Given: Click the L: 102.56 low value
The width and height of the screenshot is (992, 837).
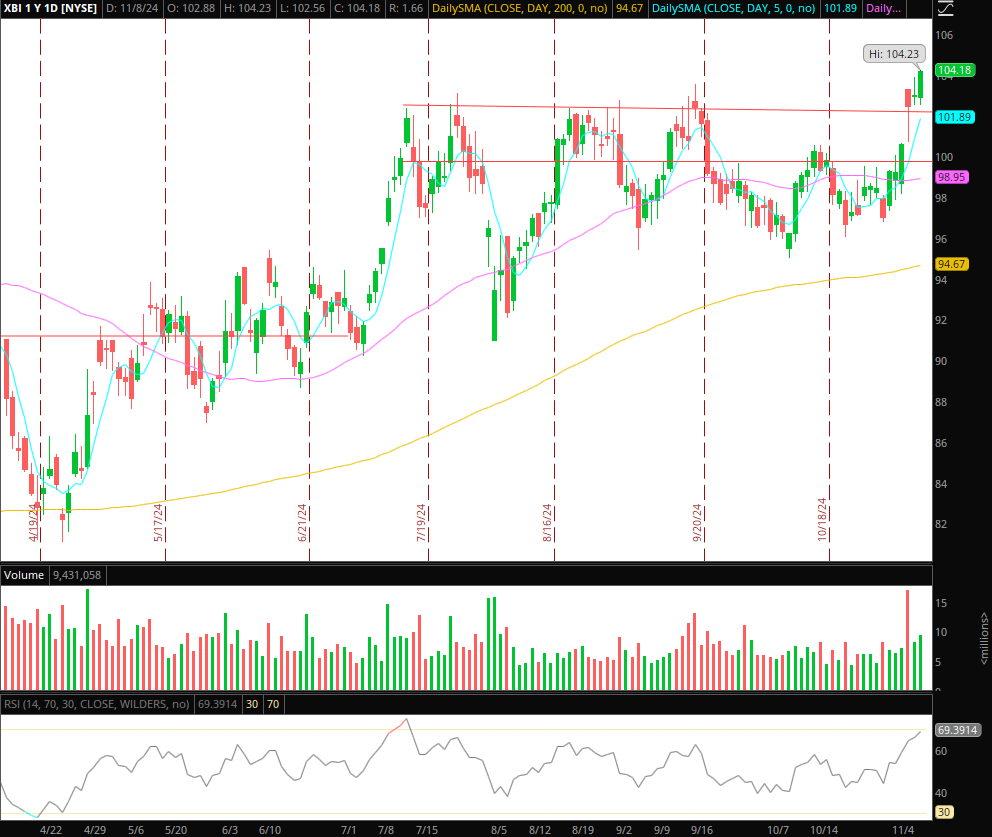Looking at the screenshot, I should tap(302, 8).
